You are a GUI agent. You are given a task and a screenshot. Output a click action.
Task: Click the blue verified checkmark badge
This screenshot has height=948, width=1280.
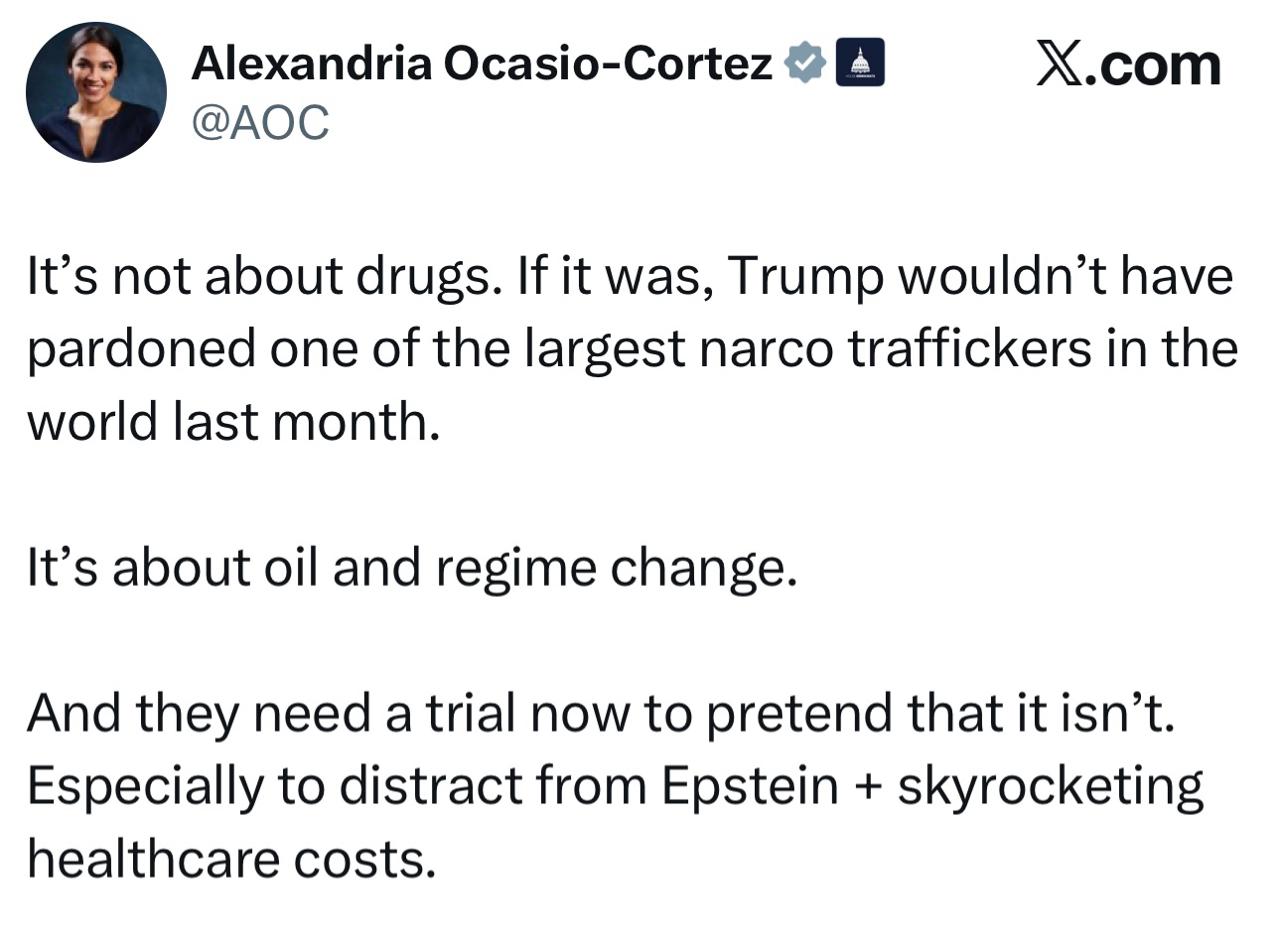805,63
